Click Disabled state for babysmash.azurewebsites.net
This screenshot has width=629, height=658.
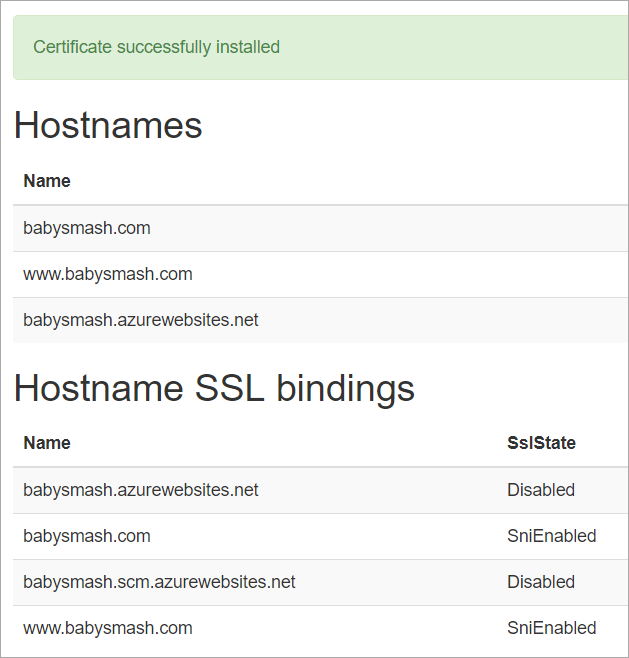coord(541,490)
